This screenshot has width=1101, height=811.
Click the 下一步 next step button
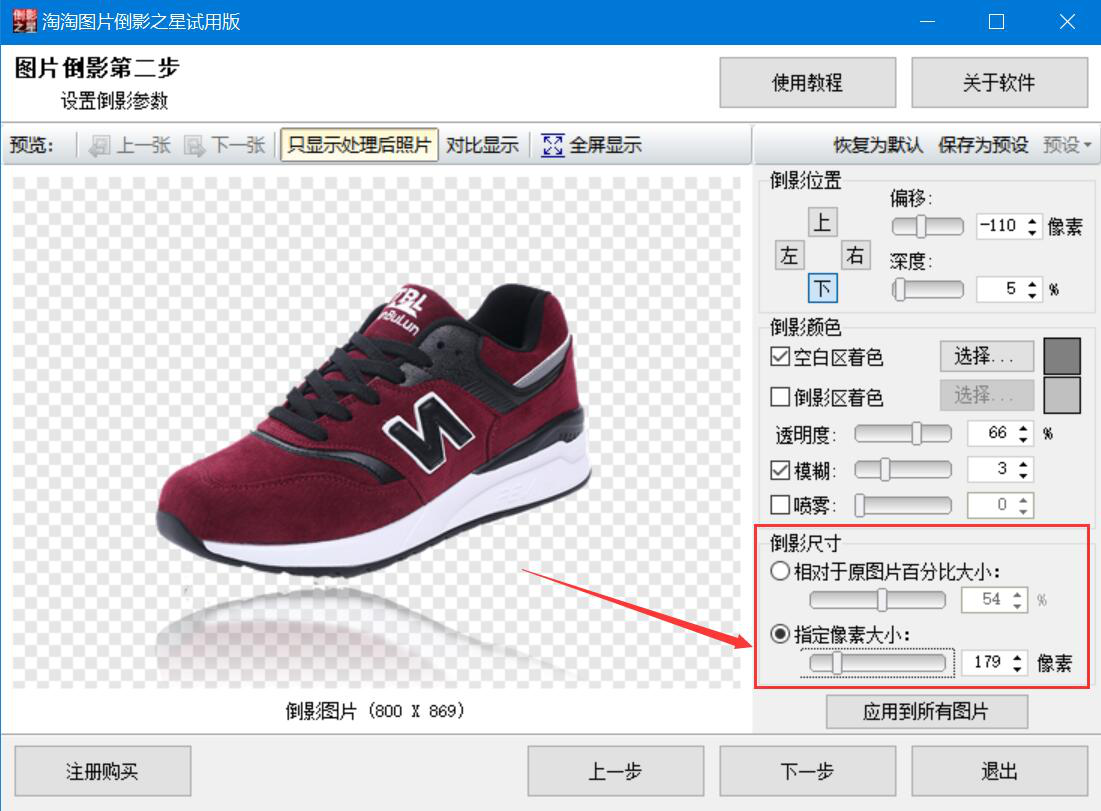pyautogui.click(x=806, y=771)
